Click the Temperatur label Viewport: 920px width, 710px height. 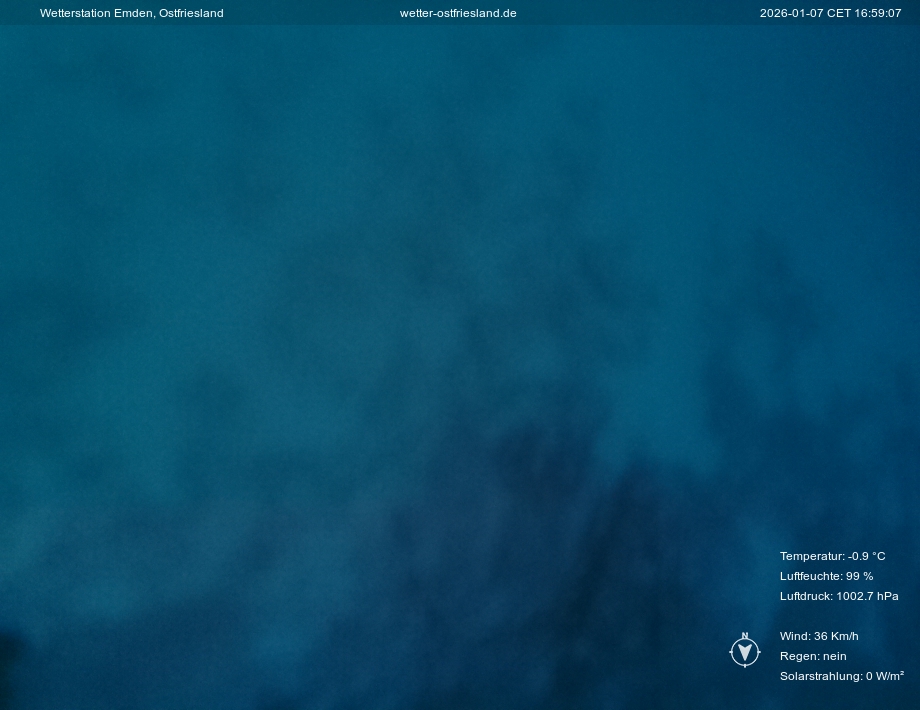tap(811, 556)
